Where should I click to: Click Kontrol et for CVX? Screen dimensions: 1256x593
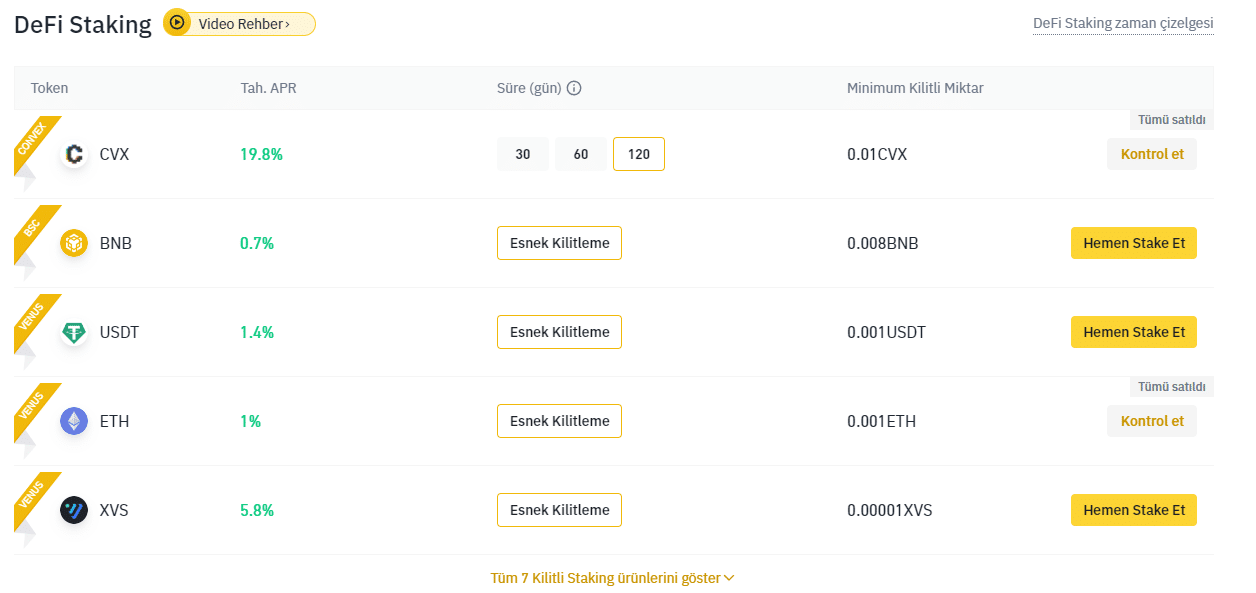[x=1152, y=154]
